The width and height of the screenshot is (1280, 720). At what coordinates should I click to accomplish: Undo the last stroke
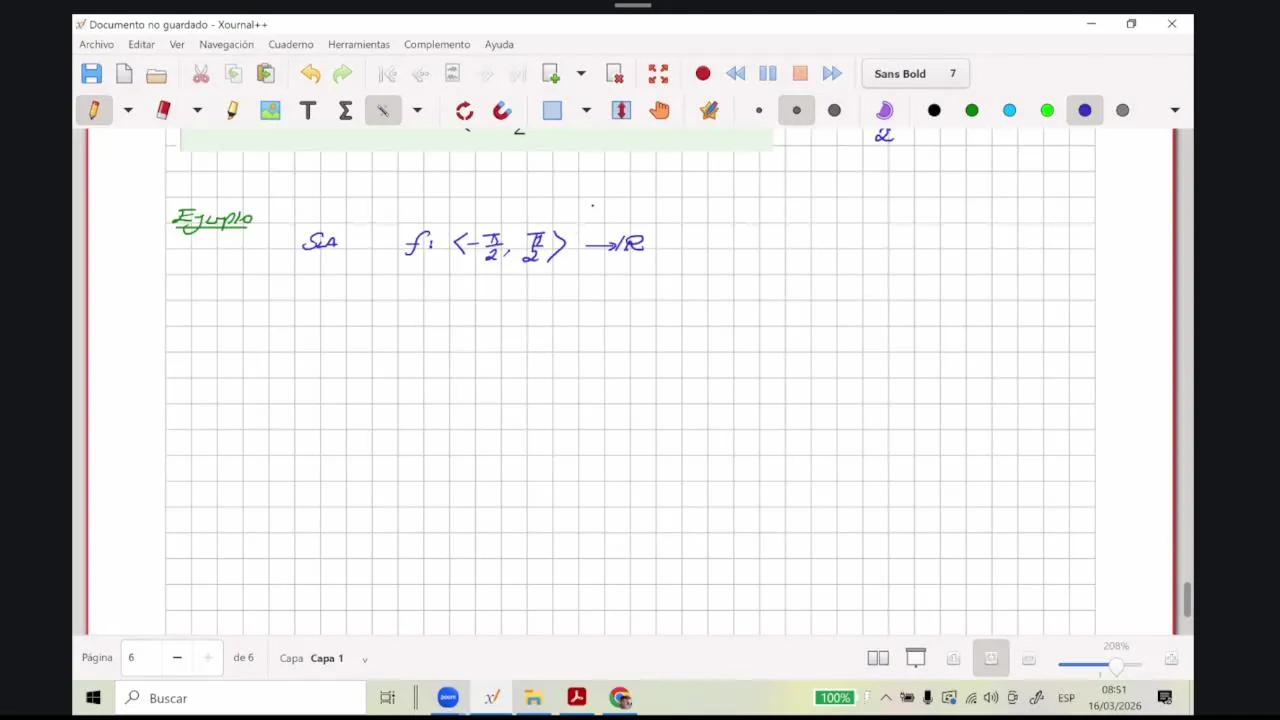coord(310,73)
